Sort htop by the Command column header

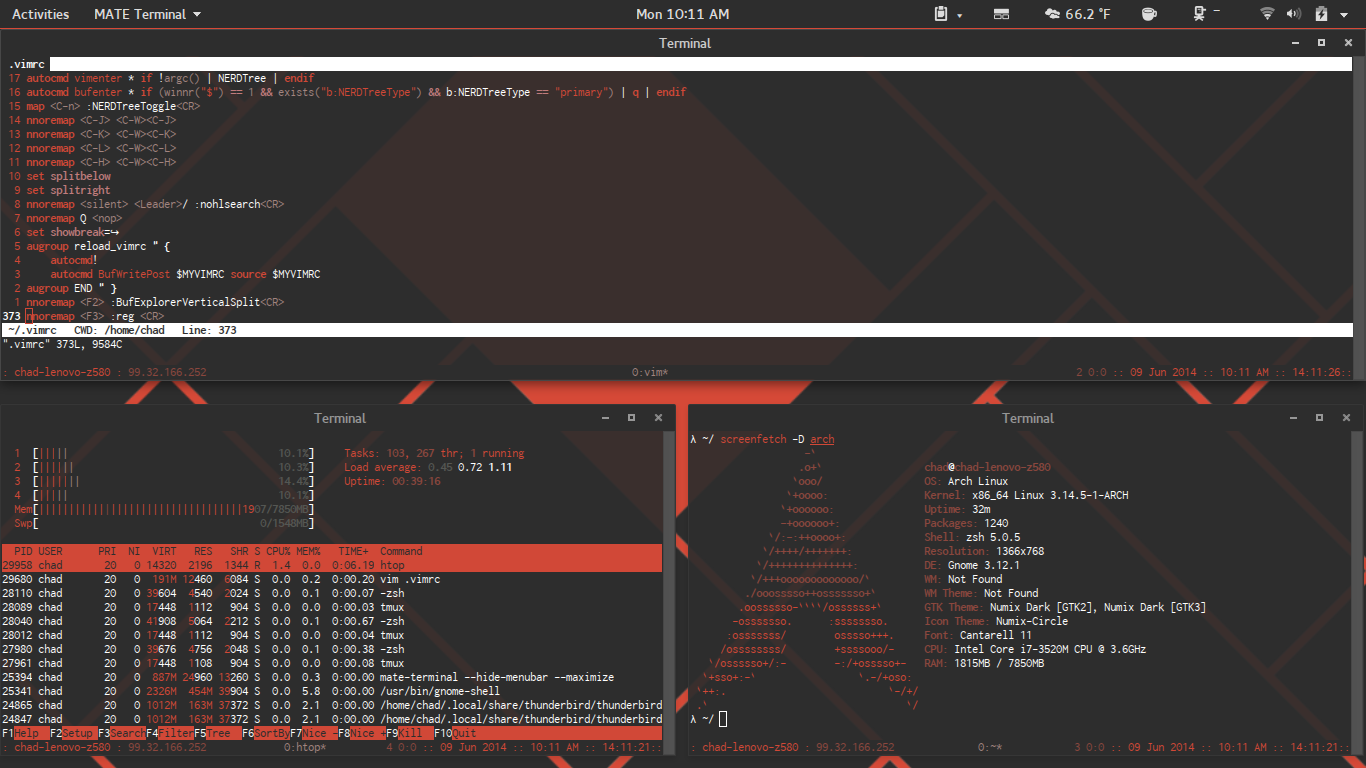(401, 551)
